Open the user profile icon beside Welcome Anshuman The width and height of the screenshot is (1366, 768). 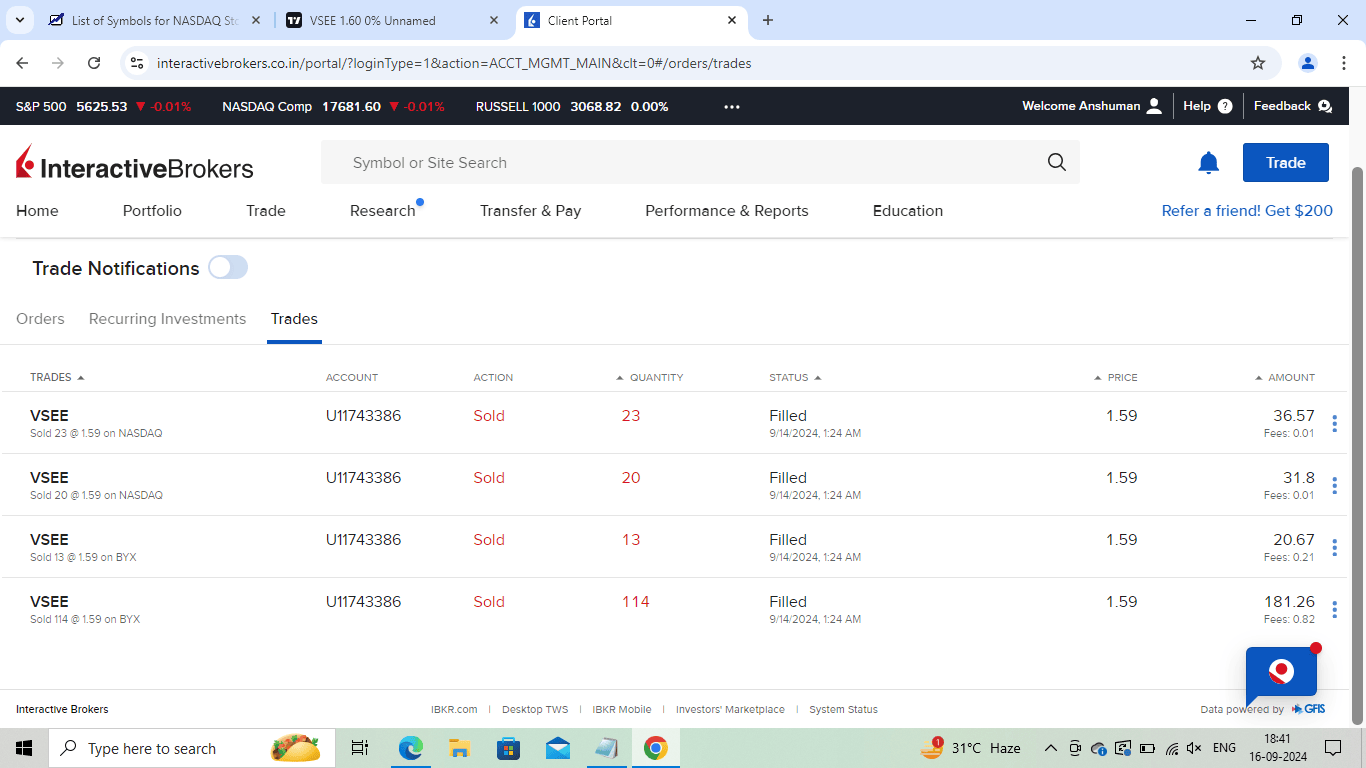[x=1154, y=106]
